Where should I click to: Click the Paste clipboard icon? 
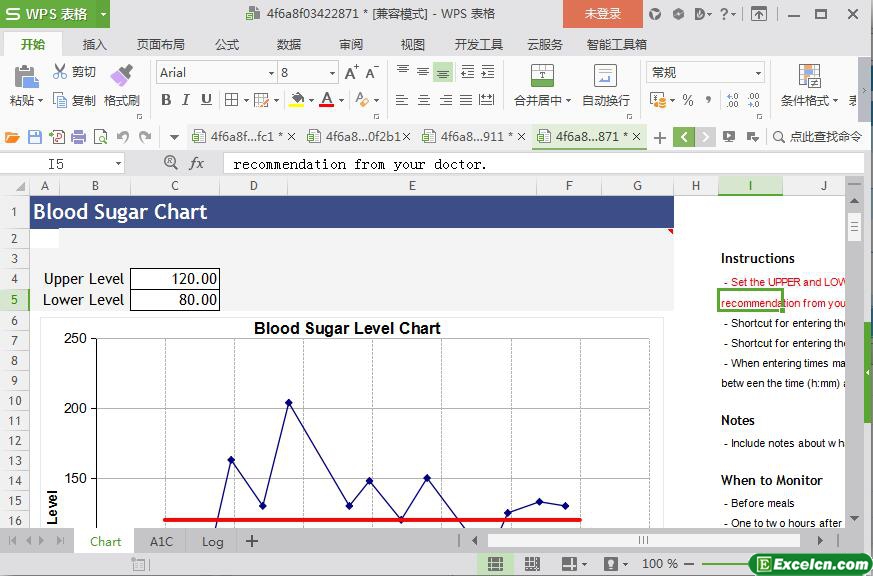point(26,77)
